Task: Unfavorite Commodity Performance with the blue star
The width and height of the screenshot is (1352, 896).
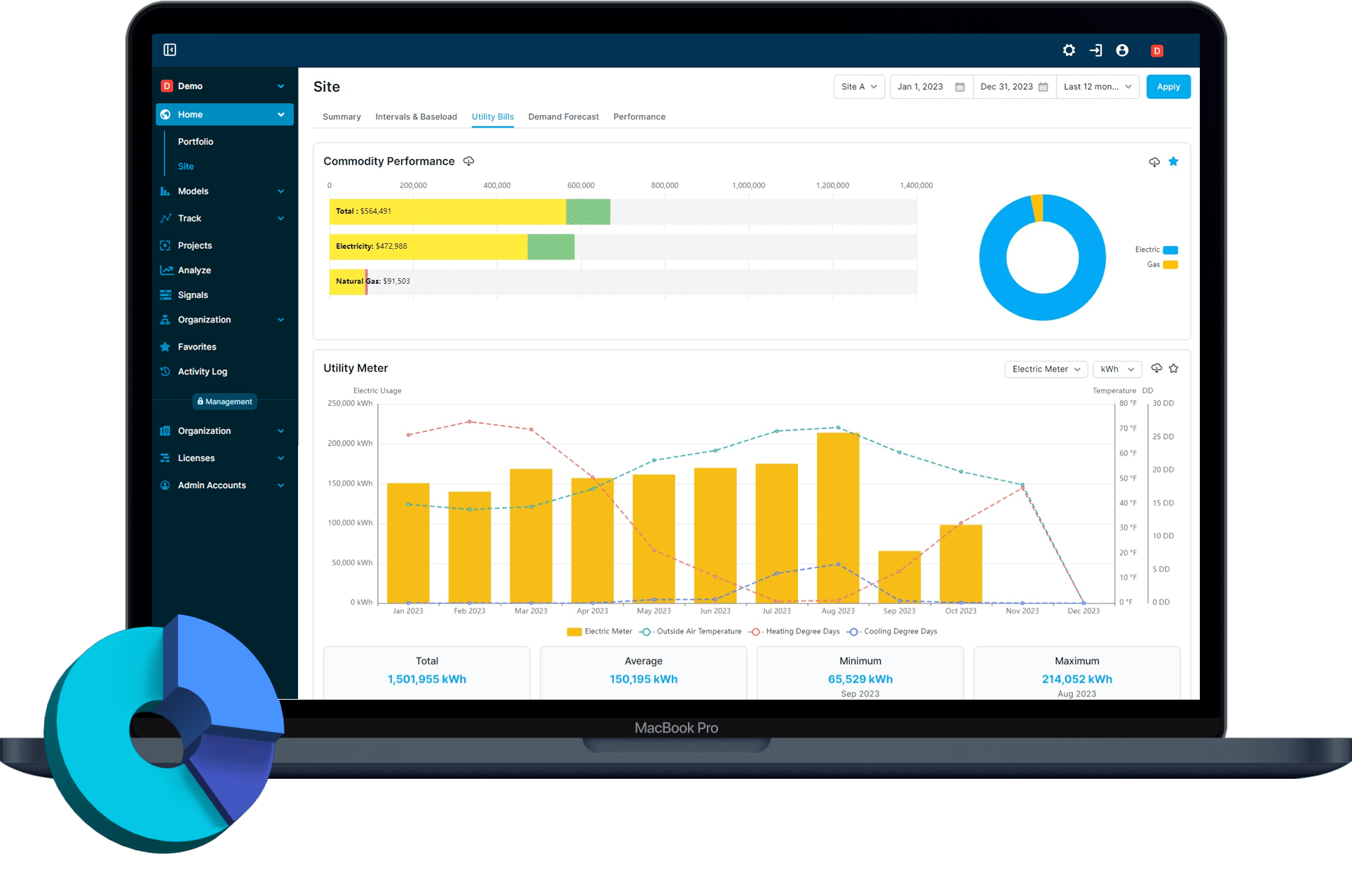Action: [x=1173, y=162]
